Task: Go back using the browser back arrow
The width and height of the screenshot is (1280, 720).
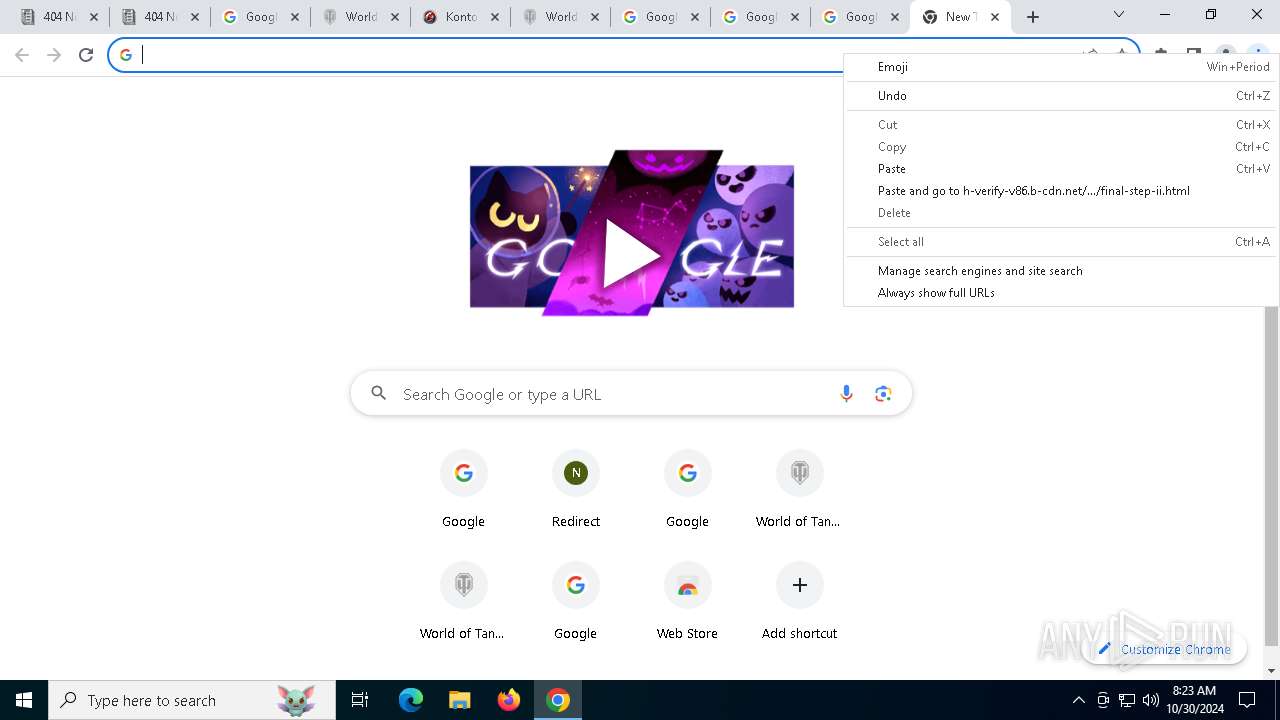Action: click(22, 55)
